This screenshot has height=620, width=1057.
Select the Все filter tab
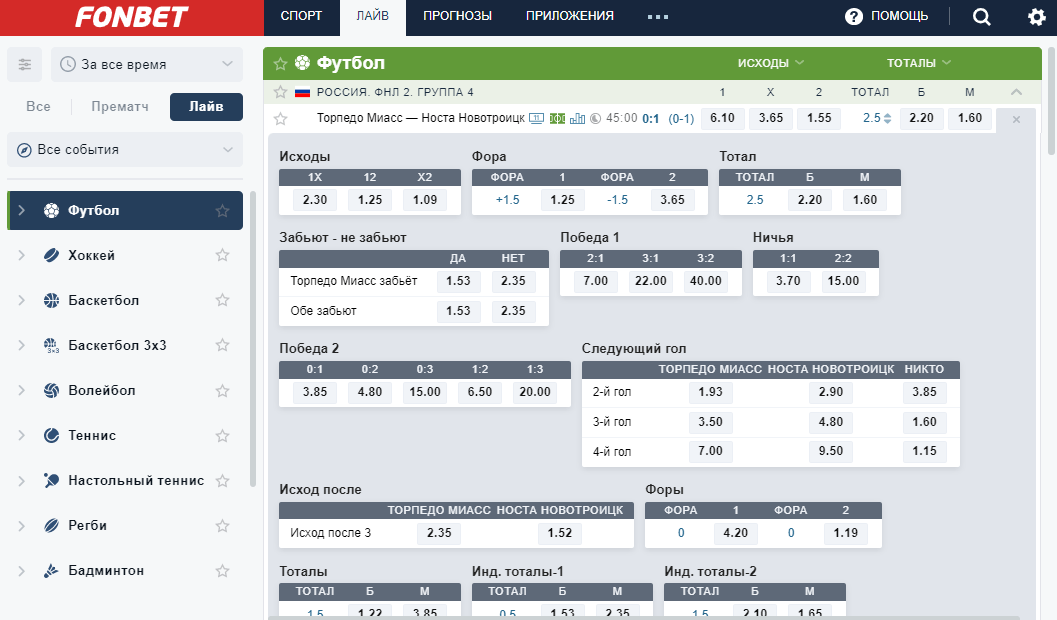[x=38, y=106]
